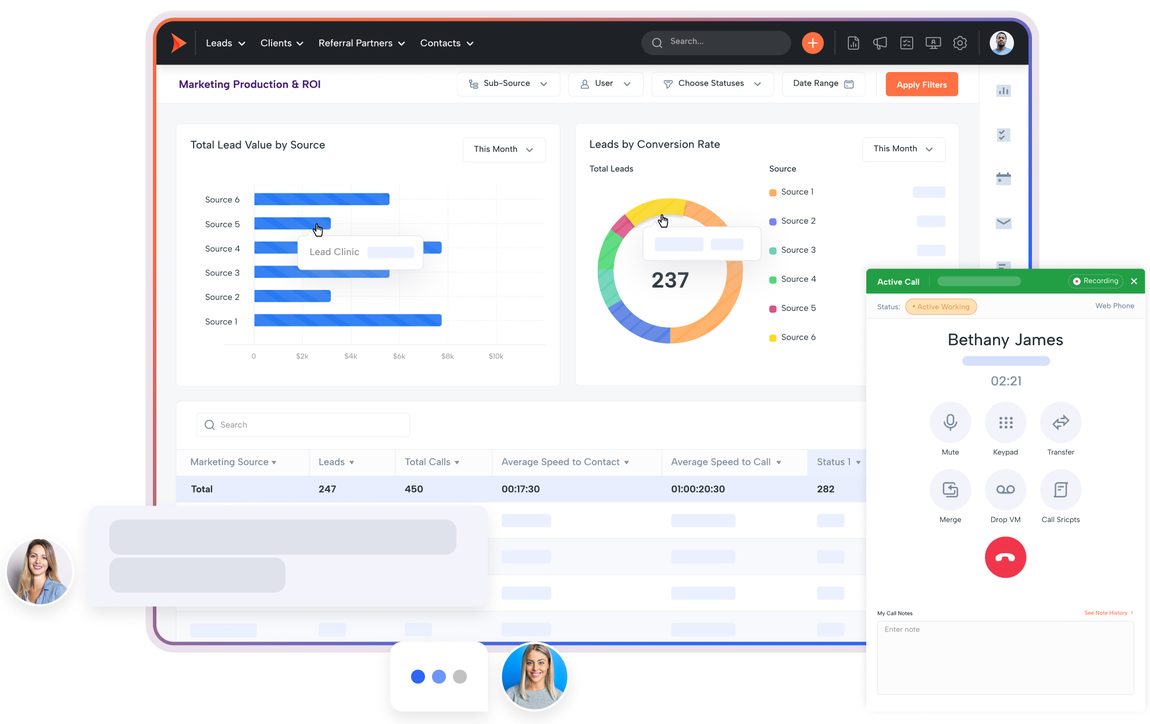Image resolution: width=1150 pixels, height=724 pixels.
Task: Sort by Average Speed to Contact column
Action: click(565, 462)
